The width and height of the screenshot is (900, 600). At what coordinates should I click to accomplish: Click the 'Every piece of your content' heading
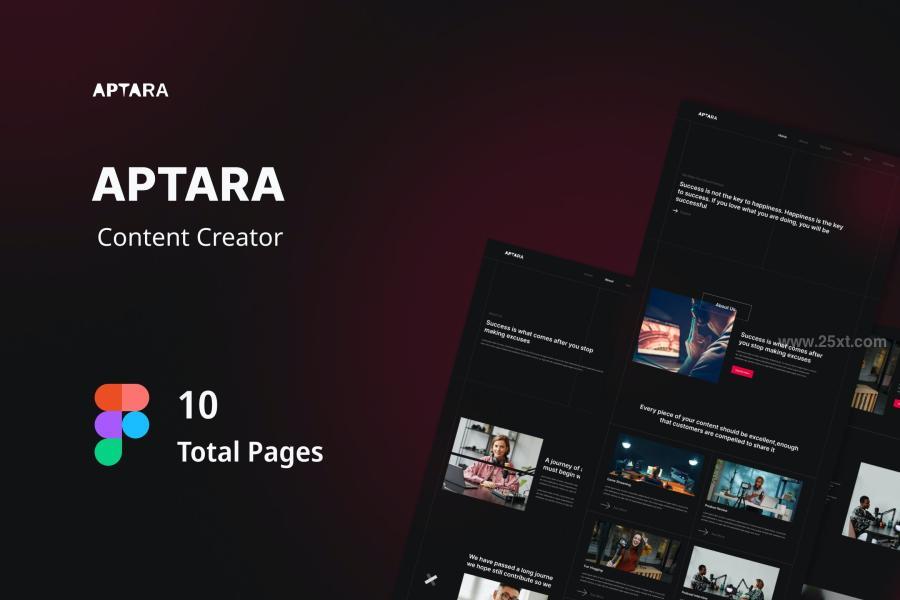coord(718,428)
